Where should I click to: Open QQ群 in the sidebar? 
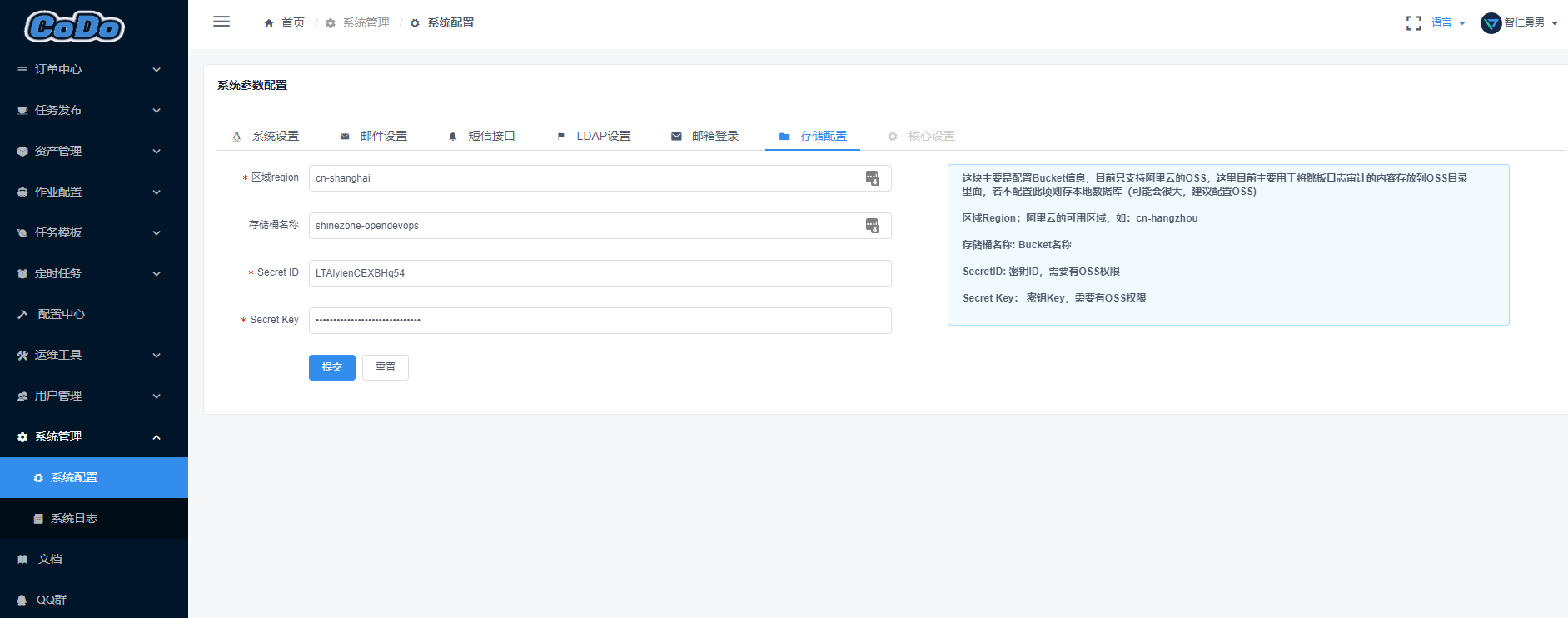(x=94, y=601)
